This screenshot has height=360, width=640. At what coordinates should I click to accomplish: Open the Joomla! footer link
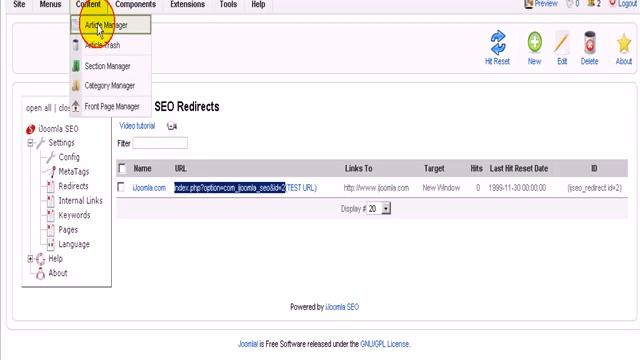[248, 344]
